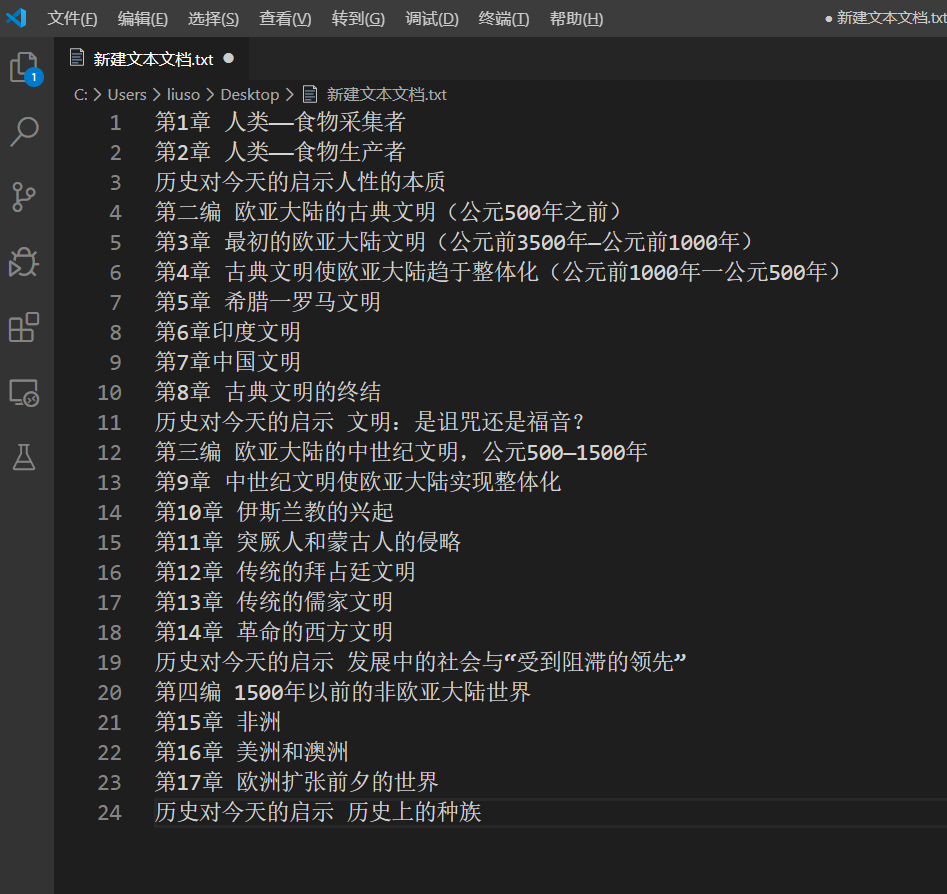Expand the Desktop breadcrumb

249,94
